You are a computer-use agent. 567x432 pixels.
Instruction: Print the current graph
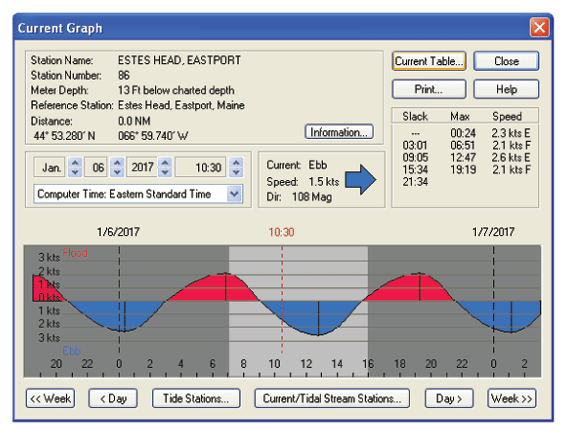pyautogui.click(x=429, y=89)
